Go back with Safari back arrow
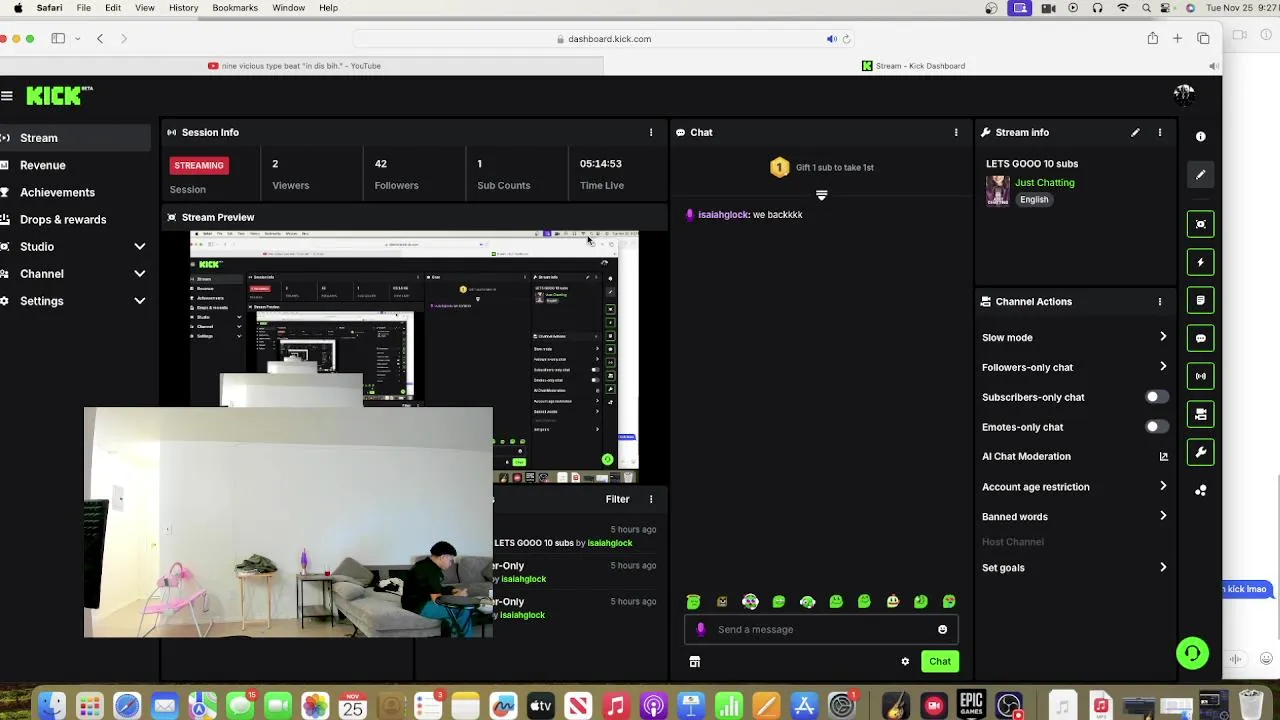The image size is (1280, 720). tap(100, 39)
